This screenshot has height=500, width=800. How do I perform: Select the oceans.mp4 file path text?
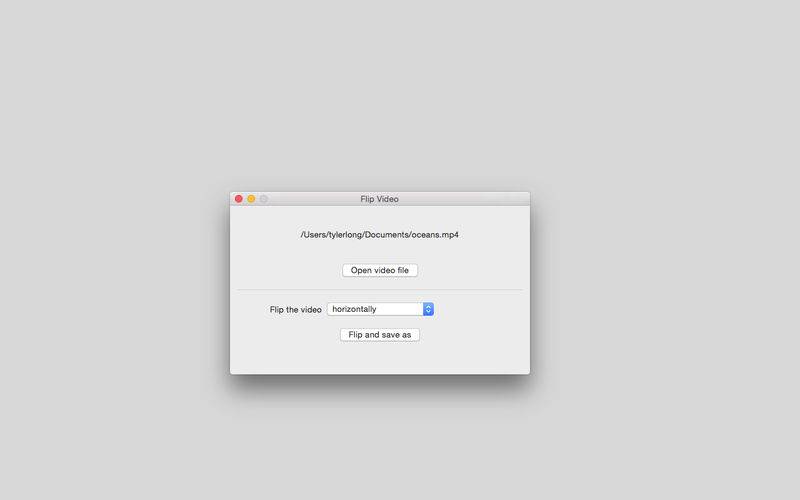[x=380, y=235]
